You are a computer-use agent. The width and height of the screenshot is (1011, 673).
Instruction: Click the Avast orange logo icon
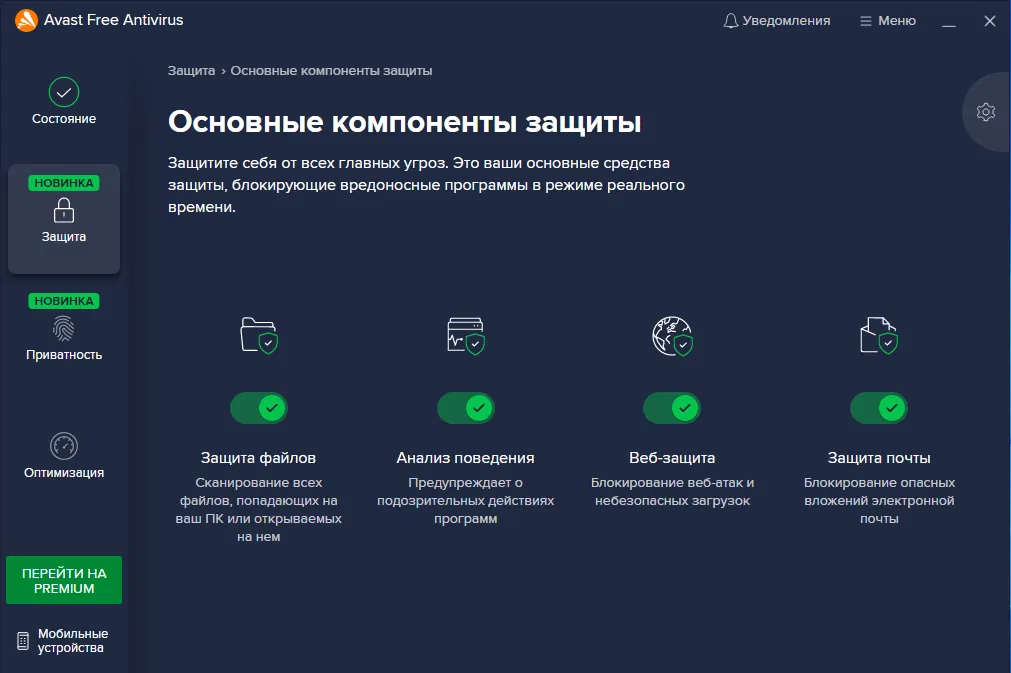tap(26, 20)
